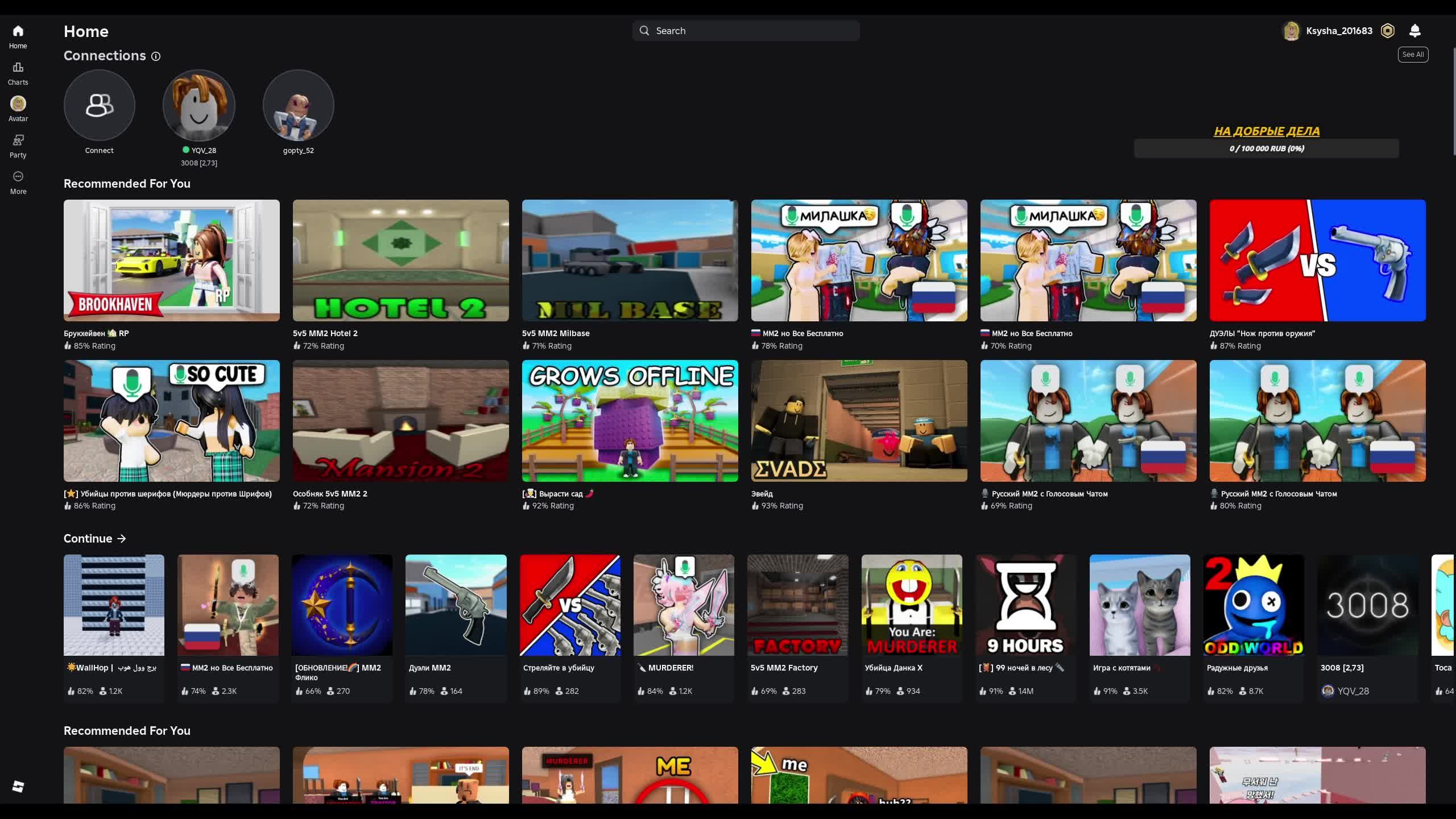1456x819 pixels.
Task: Open ММ2 но Все Бесплатно with 70% rating
Action: [1089, 260]
